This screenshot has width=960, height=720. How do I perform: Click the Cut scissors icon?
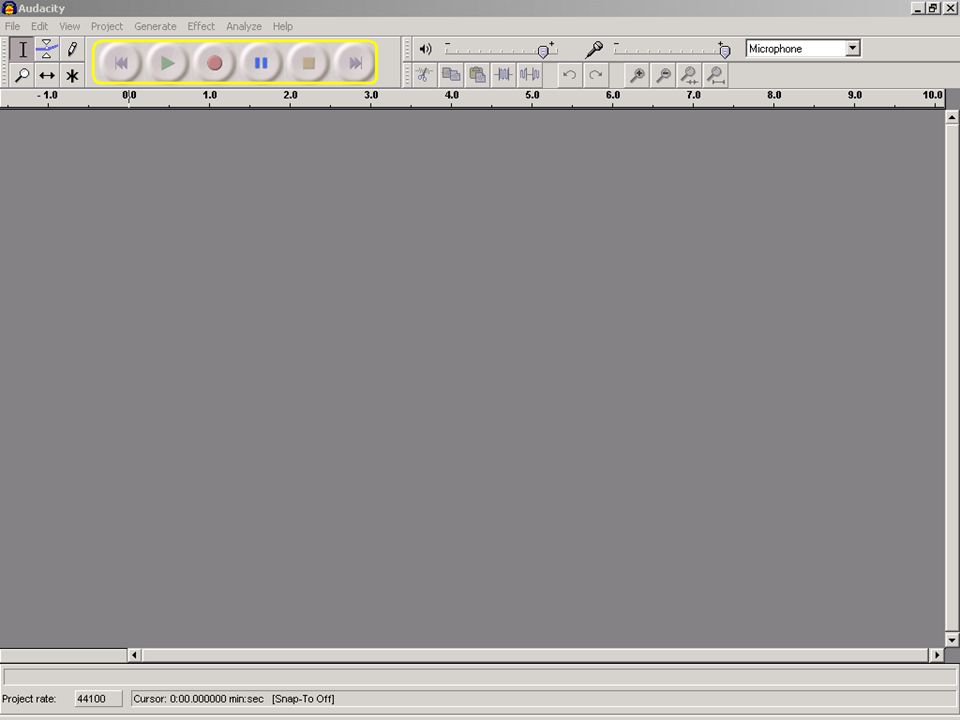pyautogui.click(x=424, y=75)
